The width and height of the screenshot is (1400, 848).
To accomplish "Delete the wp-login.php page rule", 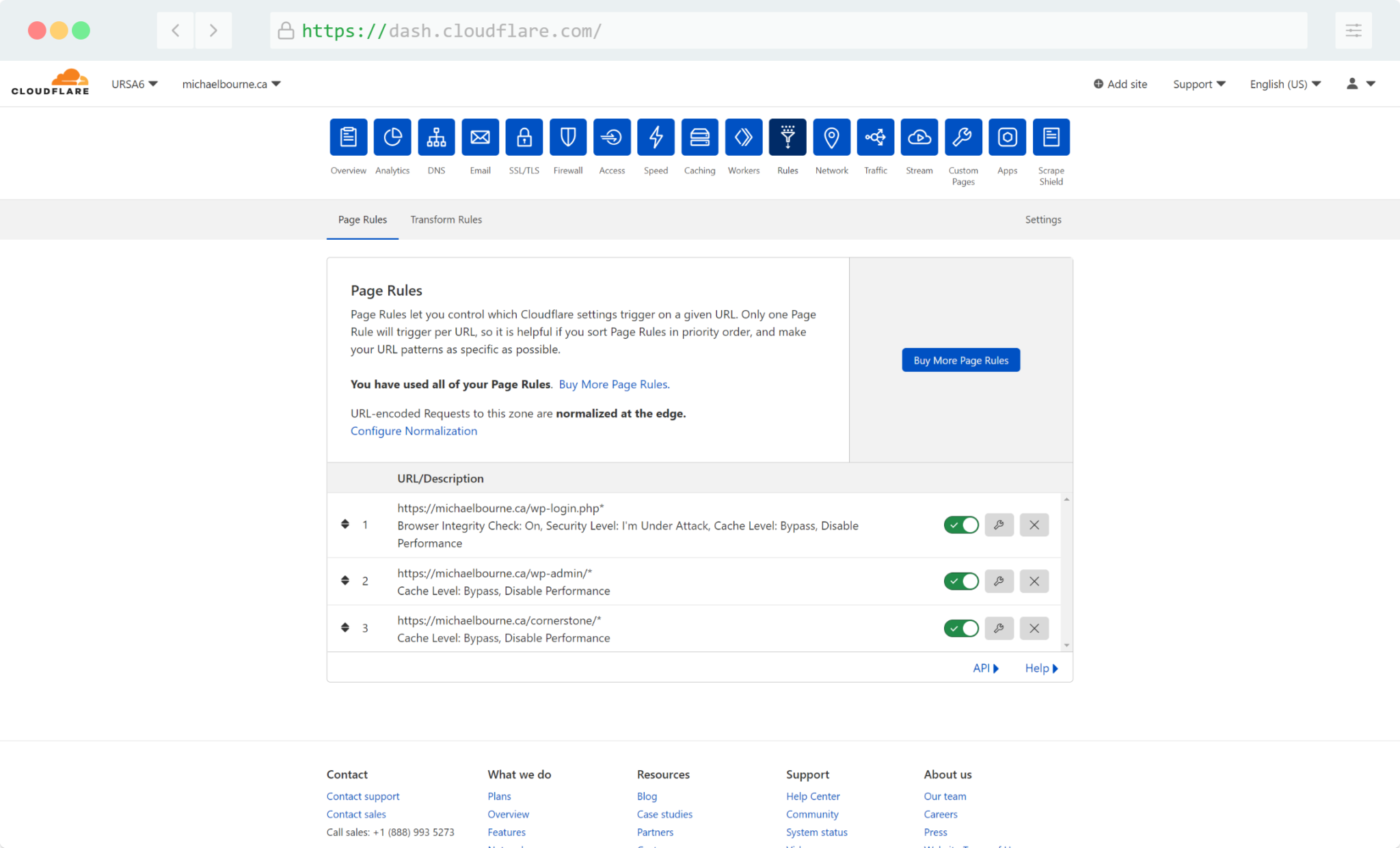I will pos(1034,525).
